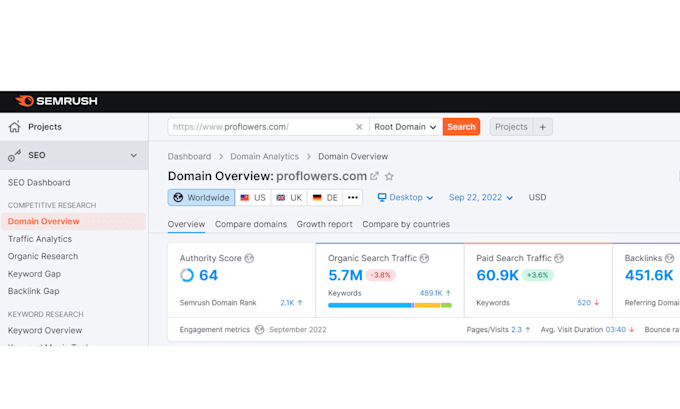Go to Domain Analytics breadcrumb
The height and width of the screenshot is (409, 680).
[265, 156]
